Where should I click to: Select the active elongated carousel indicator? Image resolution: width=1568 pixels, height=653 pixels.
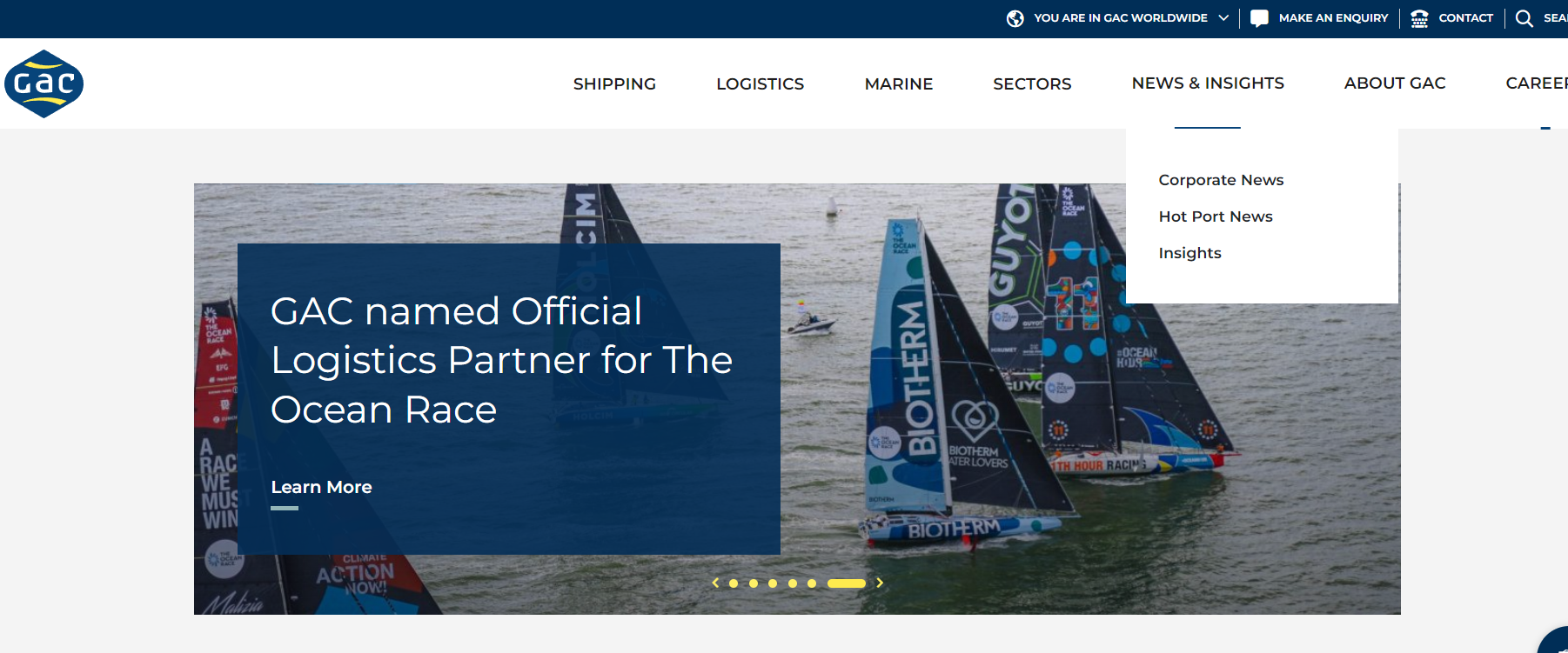click(x=847, y=583)
